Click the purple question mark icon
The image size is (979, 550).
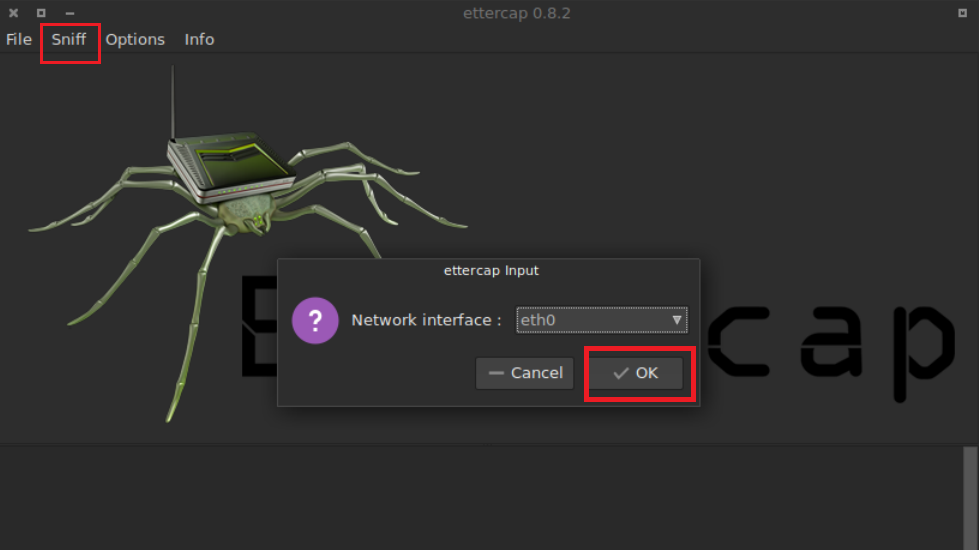pos(315,320)
